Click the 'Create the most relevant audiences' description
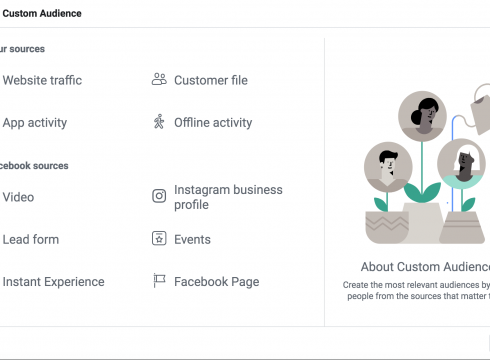This screenshot has height=360, width=490. (416, 290)
